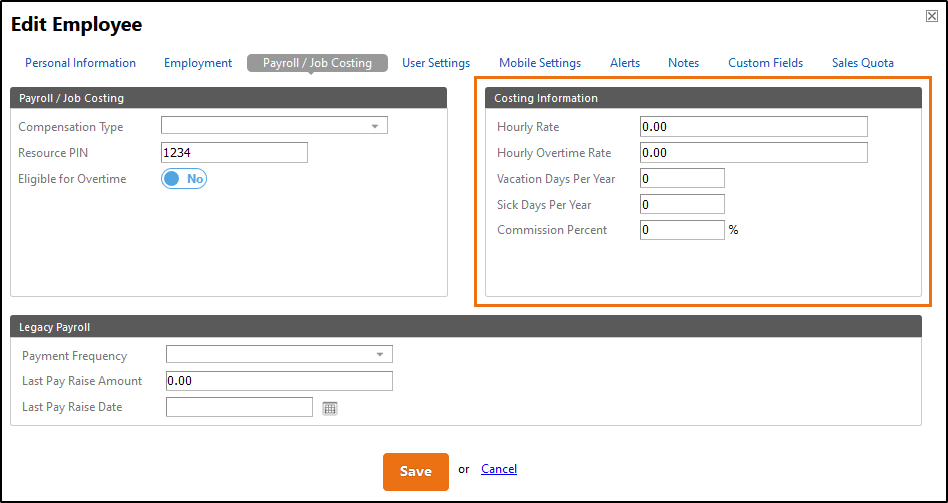Open the Notes tab

(x=683, y=63)
